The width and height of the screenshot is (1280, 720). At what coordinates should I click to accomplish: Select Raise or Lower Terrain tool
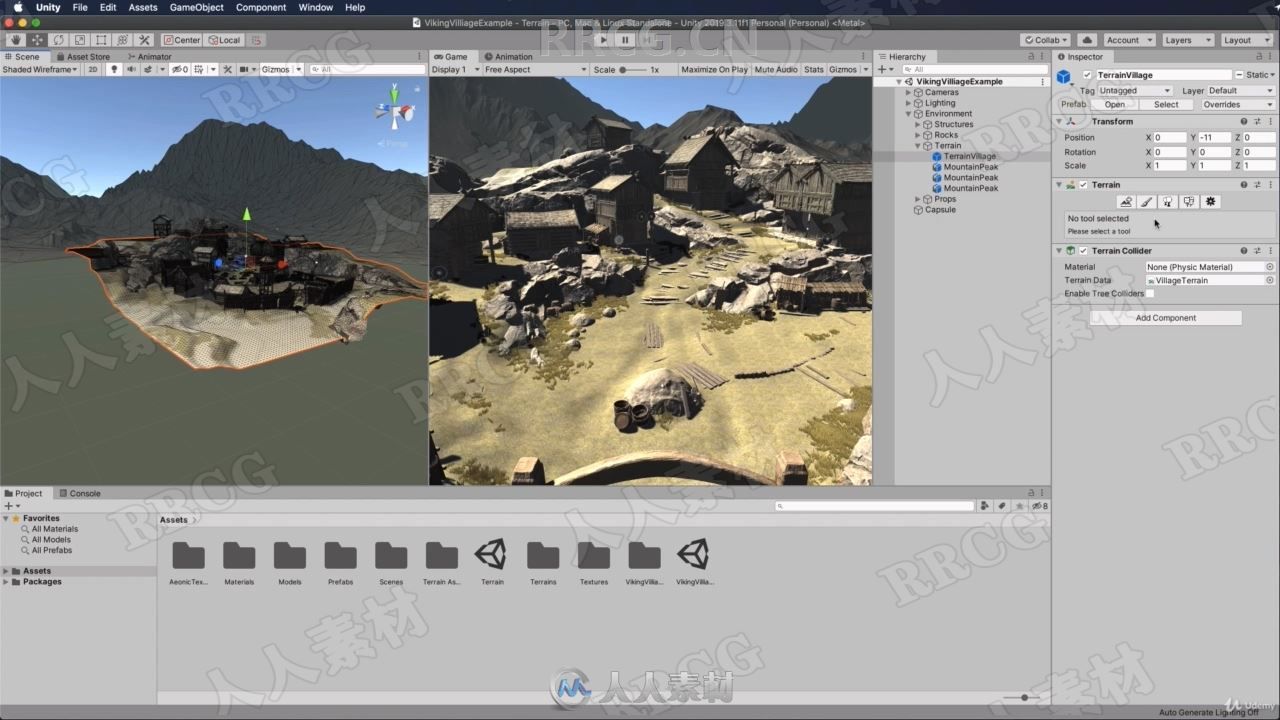coord(1126,202)
